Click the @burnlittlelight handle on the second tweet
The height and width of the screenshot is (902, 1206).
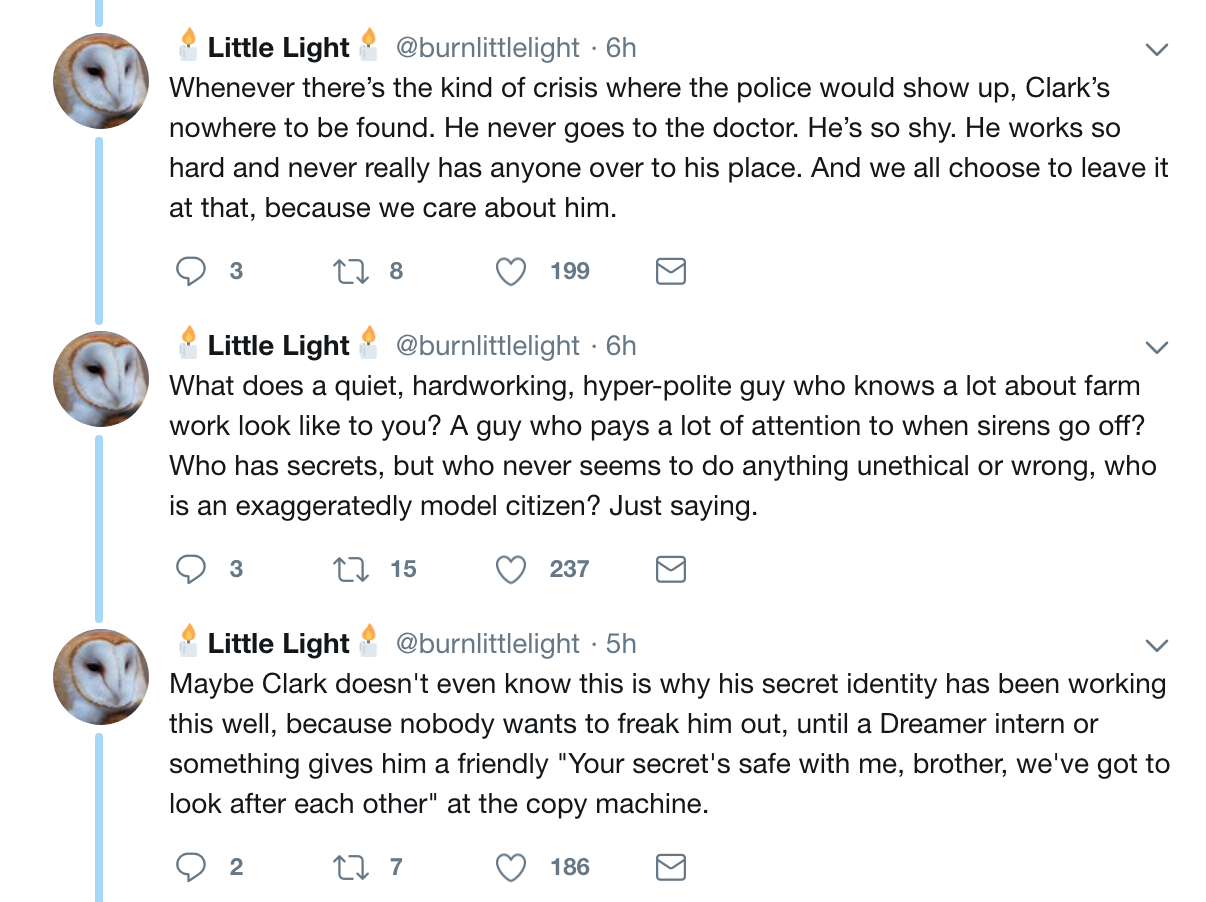(x=488, y=346)
